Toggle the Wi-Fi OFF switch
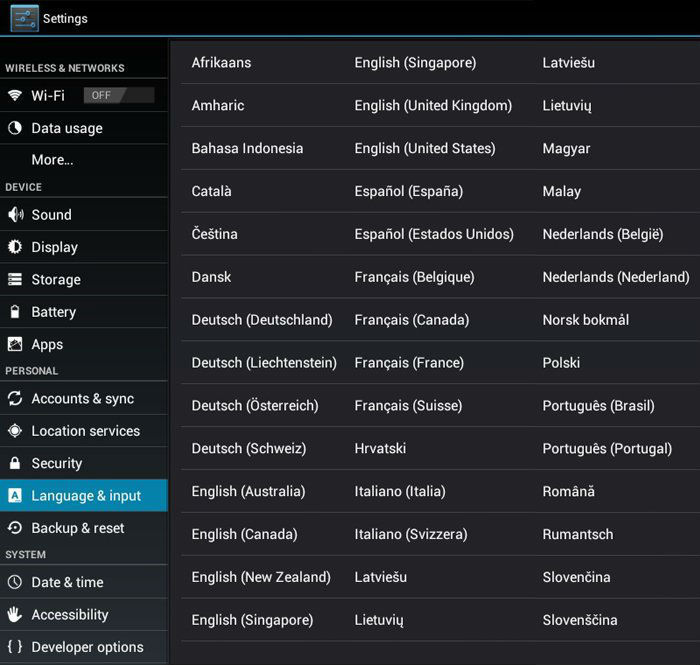Viewport: 700px width, 665px height. (119, 96)
